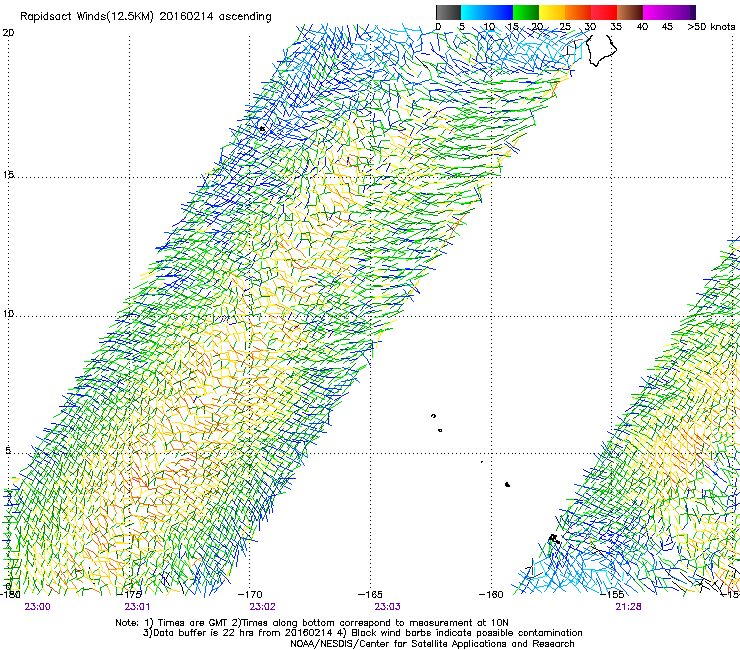Click the latitude axis label 15
740x650 pixels.
[x=8, y=175]
